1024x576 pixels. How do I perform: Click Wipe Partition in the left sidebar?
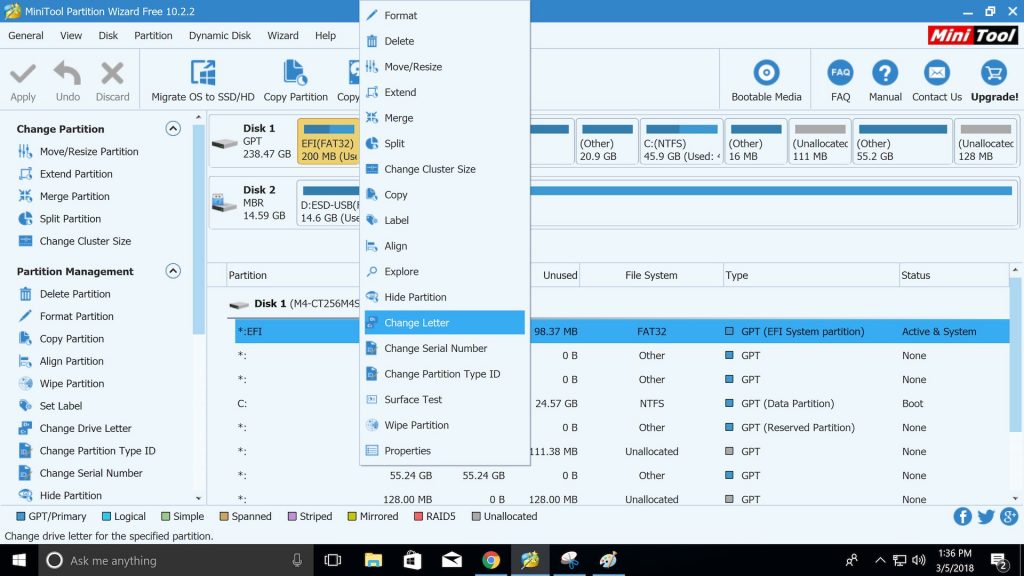tap(72, 383)
